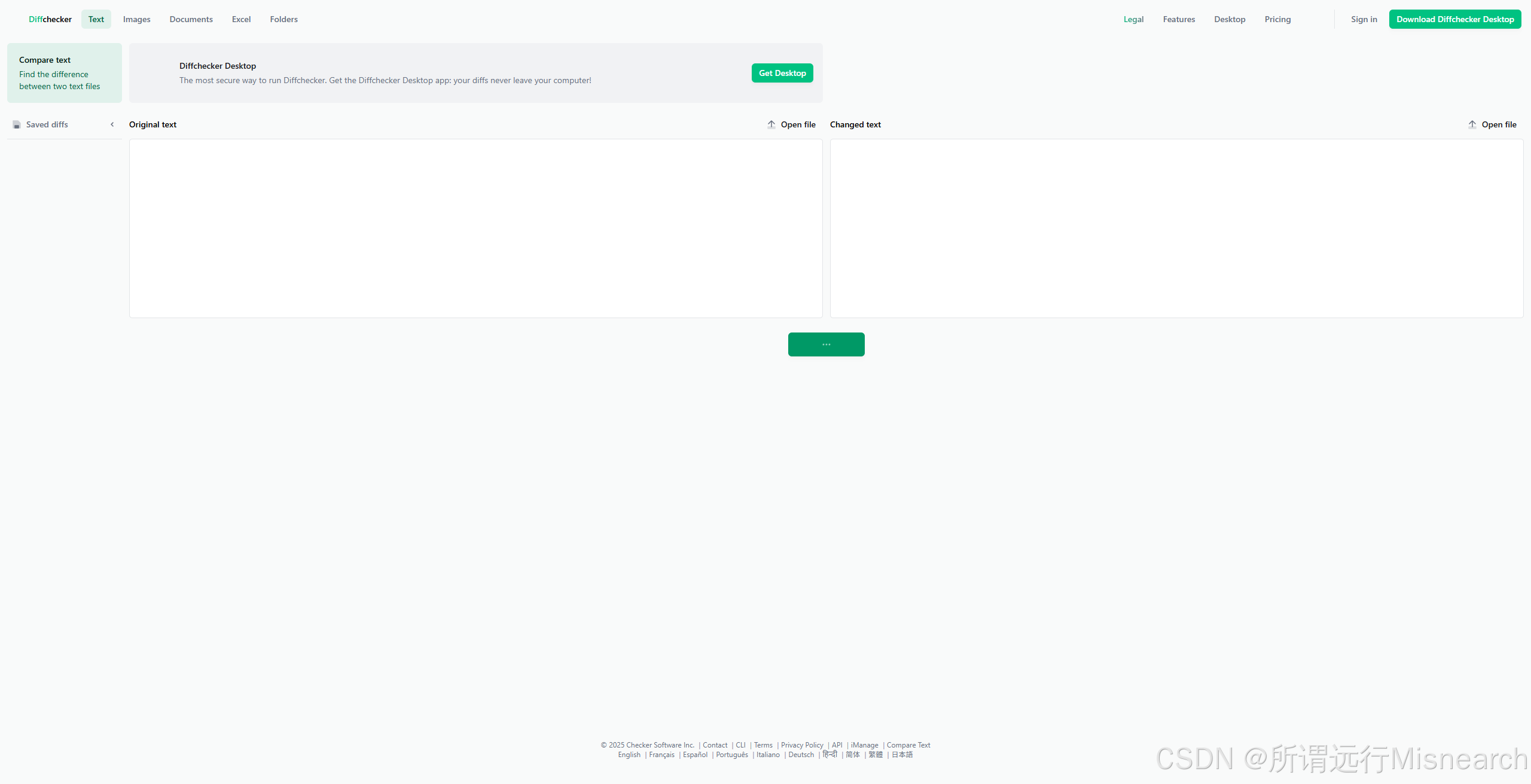Click the Diffchecker logo
Image resolution: width=1531 pixels, height=784 pixels.
pyautogui.click(x=50, y=19)
